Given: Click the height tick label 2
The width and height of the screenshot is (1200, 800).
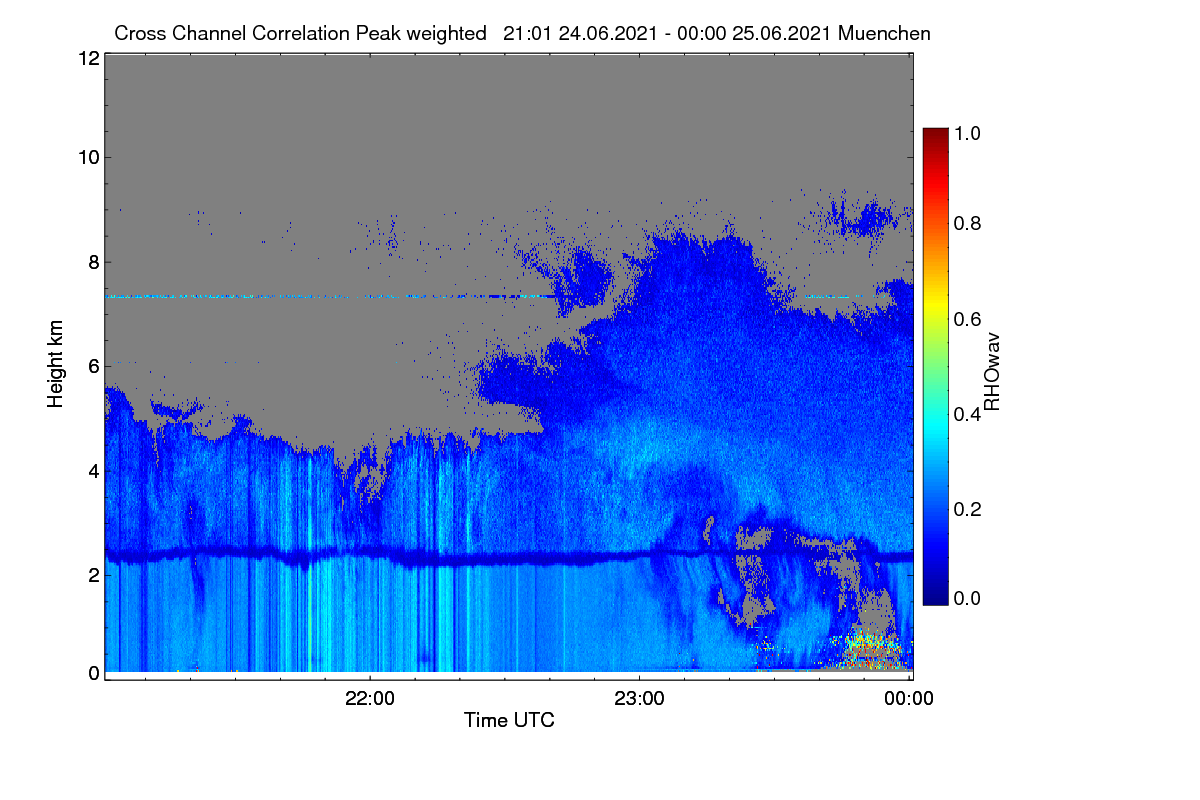Looking at the screenshot, I should (x=94, y=575).
